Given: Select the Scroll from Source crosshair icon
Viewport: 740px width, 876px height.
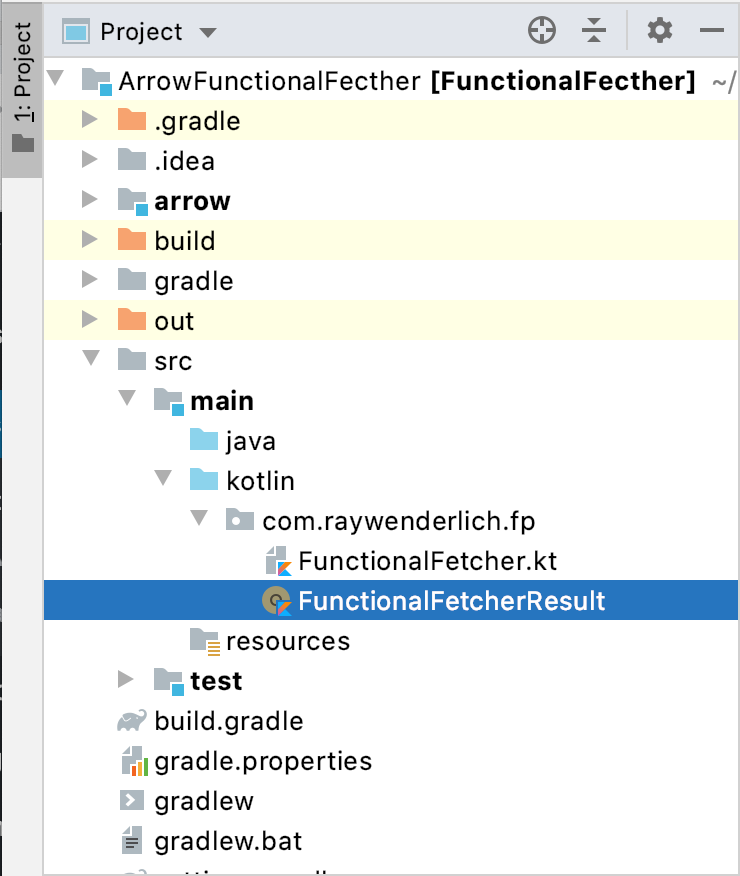Looking at the screenshot, I should tap(542, 30).
